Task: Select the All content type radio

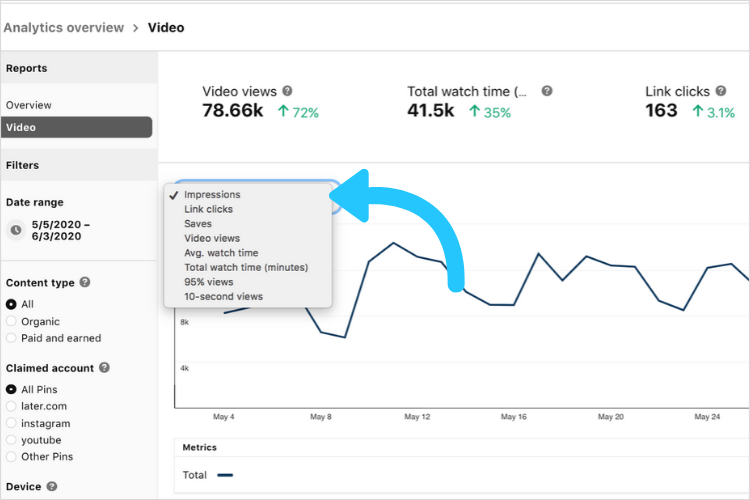Action: pyautogui.click(x=11, y=304)
